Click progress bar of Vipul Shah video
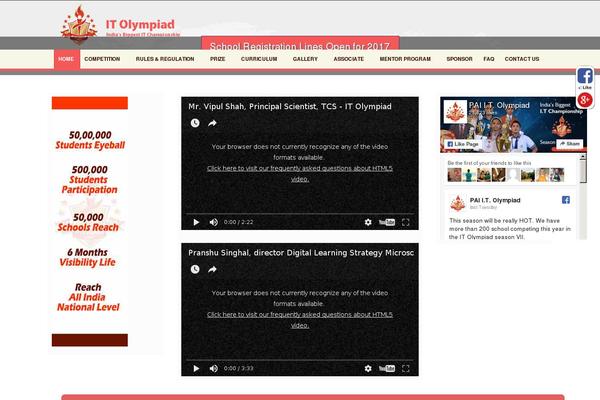The image size is (600, 400). 300,213
